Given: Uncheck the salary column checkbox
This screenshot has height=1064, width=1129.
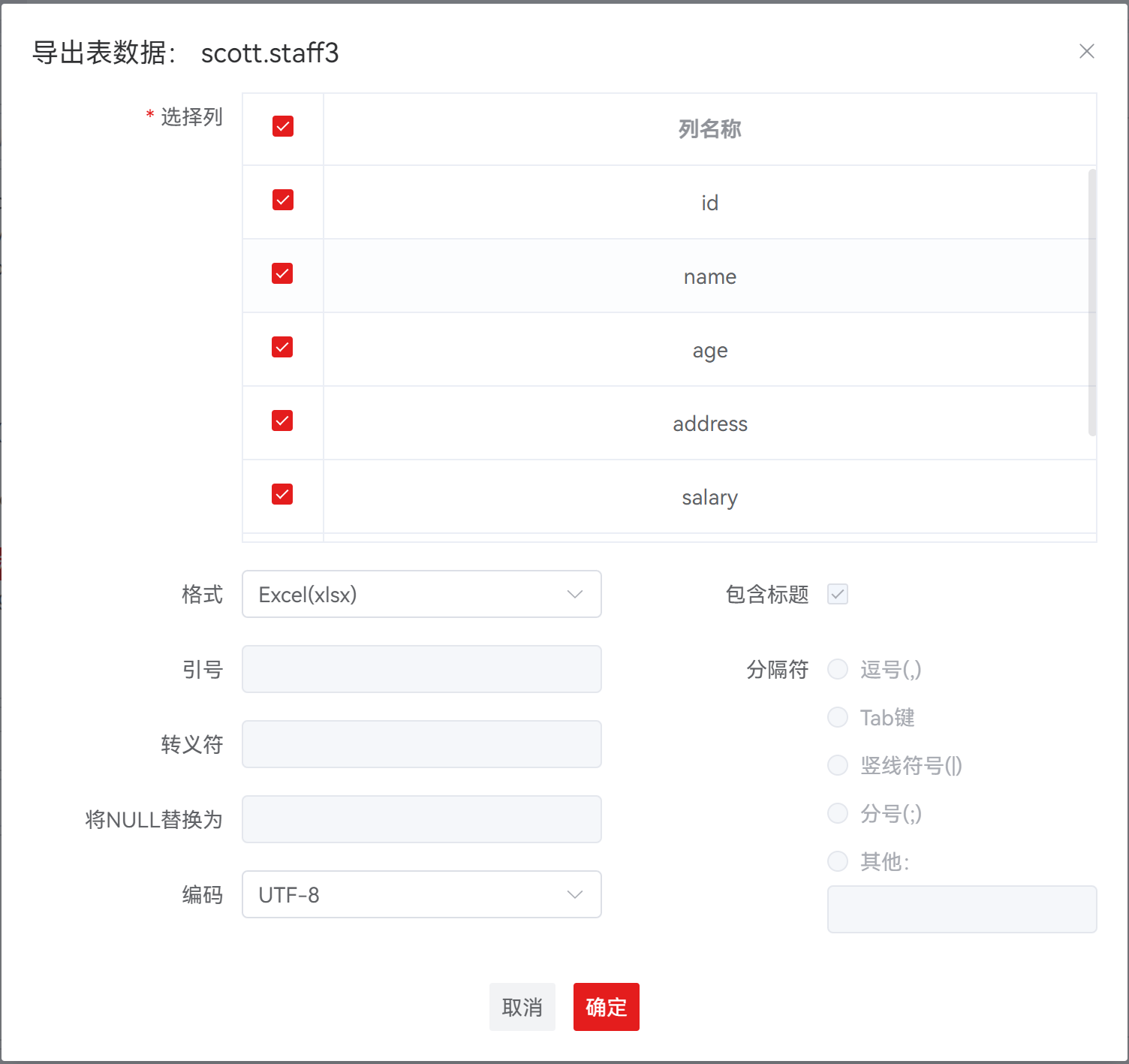Looking at the screenshot, I should [283, 494].
